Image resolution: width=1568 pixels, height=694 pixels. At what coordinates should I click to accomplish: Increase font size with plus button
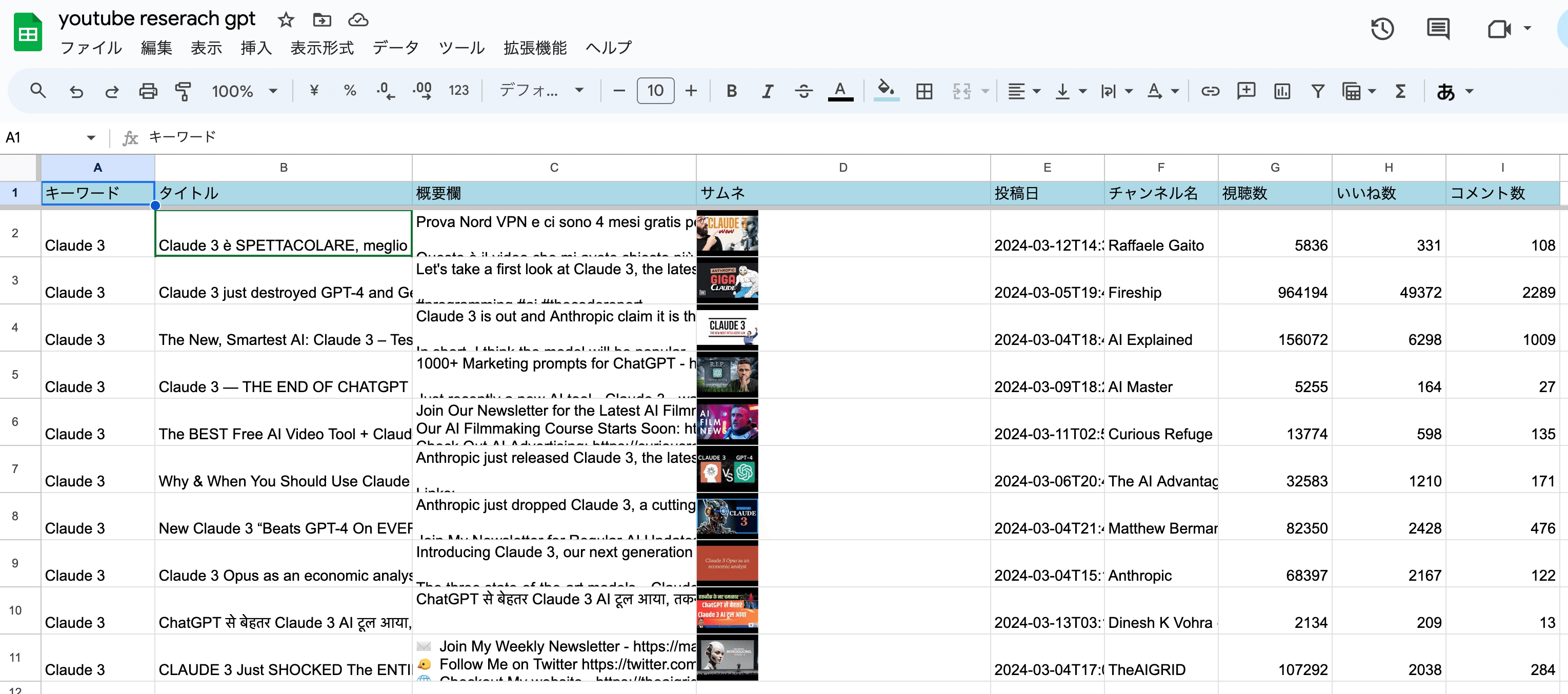[x=691, y=91]
